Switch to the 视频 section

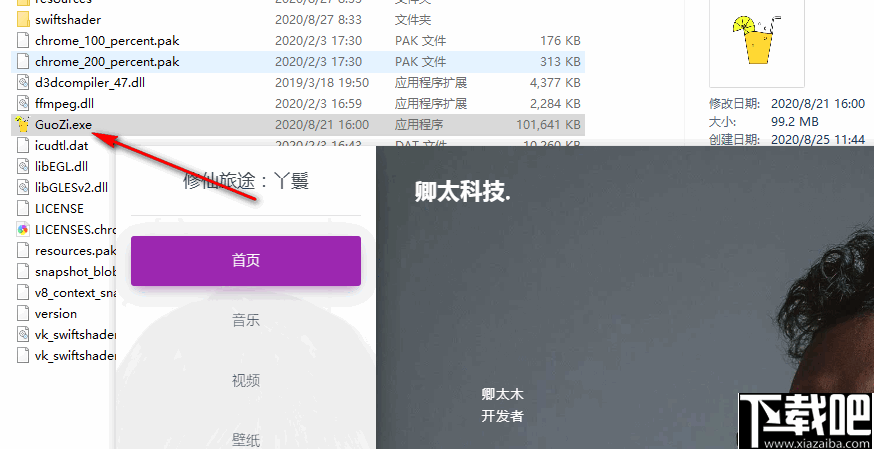[246, 381]
